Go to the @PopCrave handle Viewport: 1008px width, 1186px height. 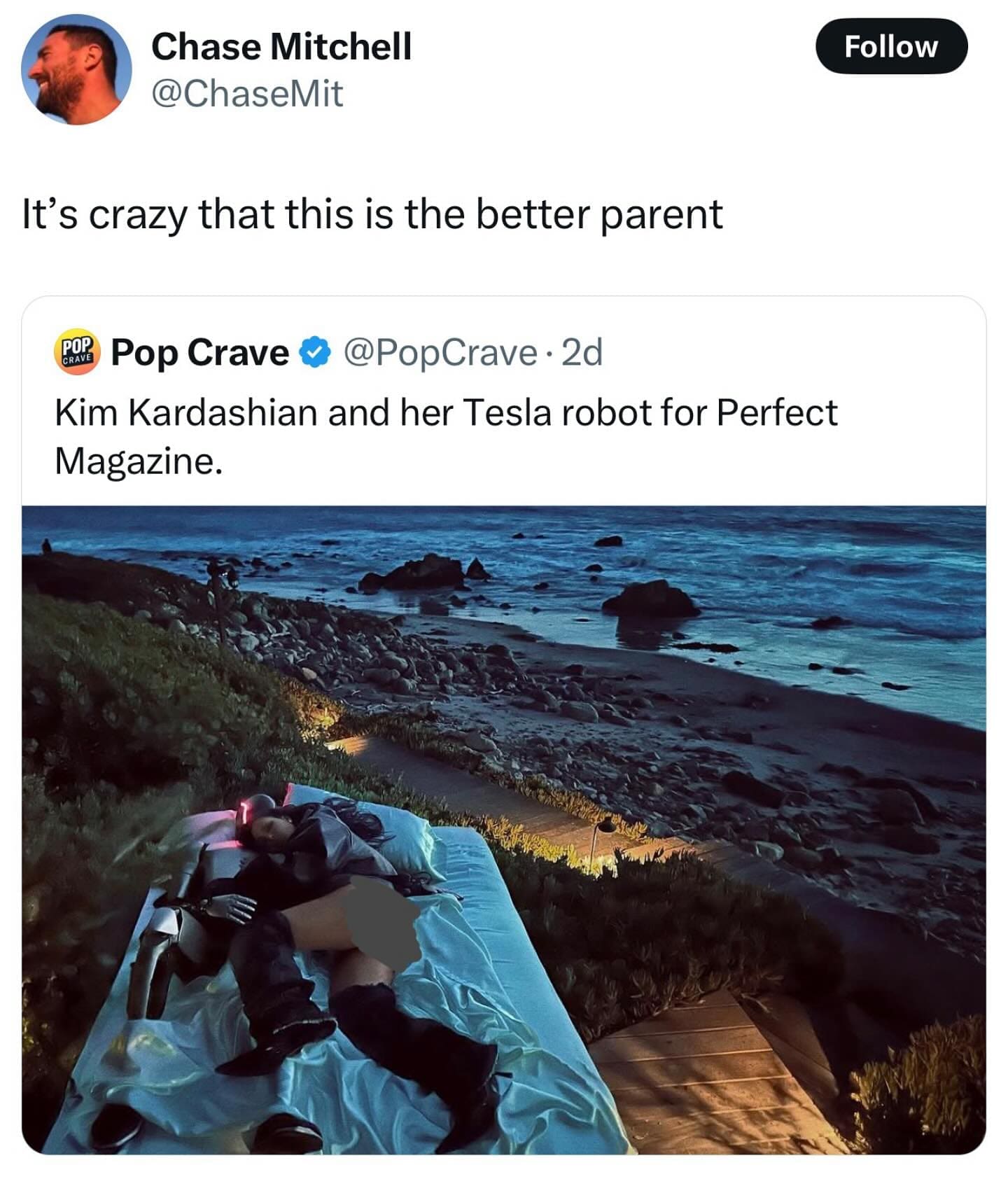440,353
